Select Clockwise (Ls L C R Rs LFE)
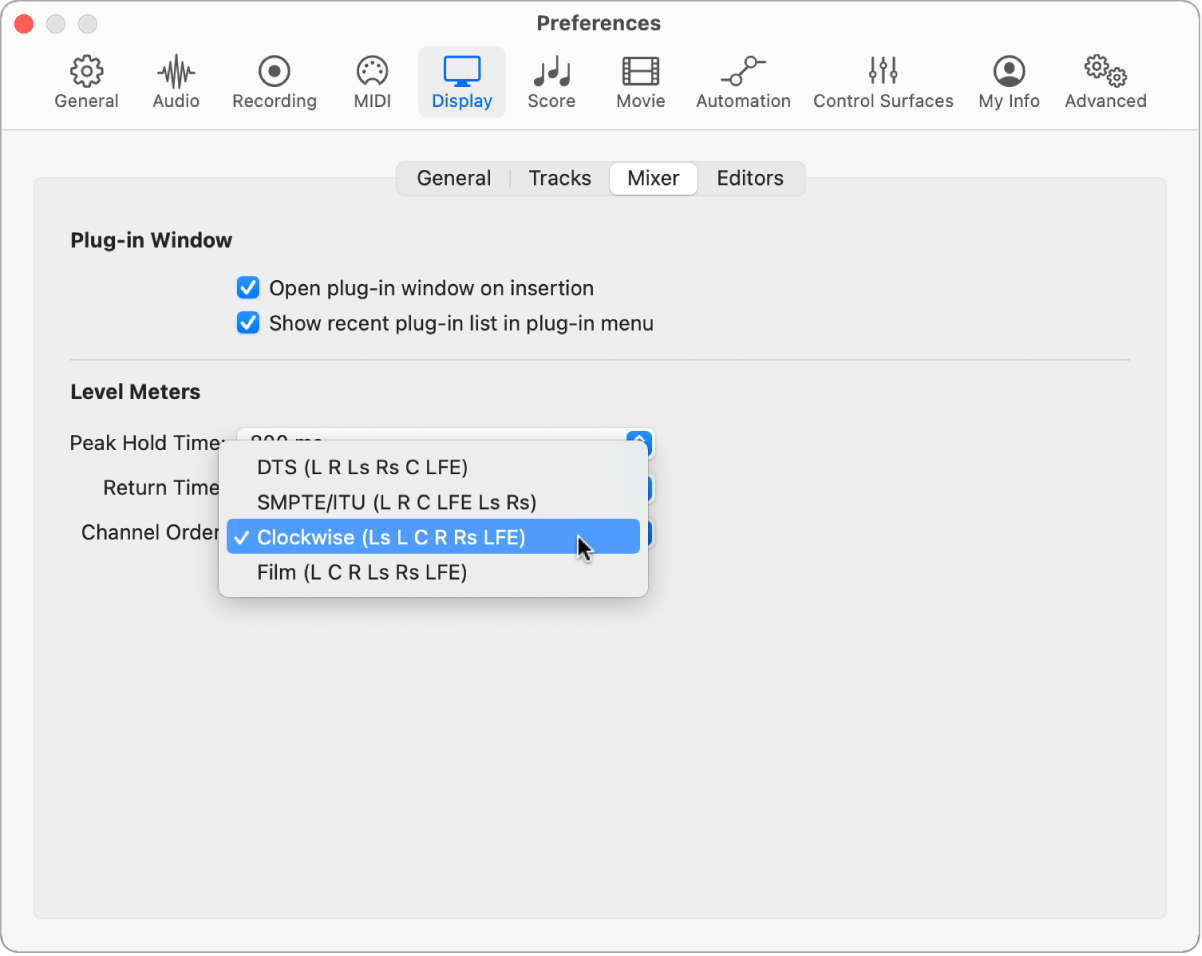 [433, 537]
